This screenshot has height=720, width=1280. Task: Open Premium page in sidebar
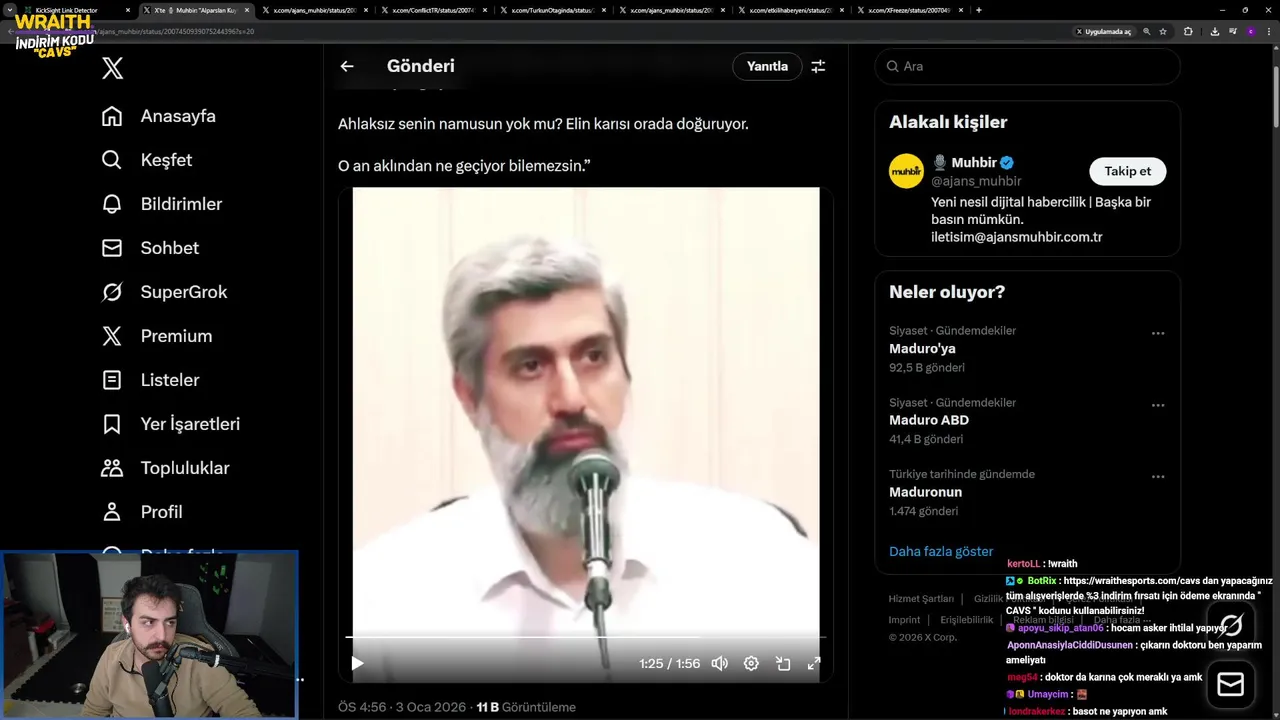[x=157, y=336]
